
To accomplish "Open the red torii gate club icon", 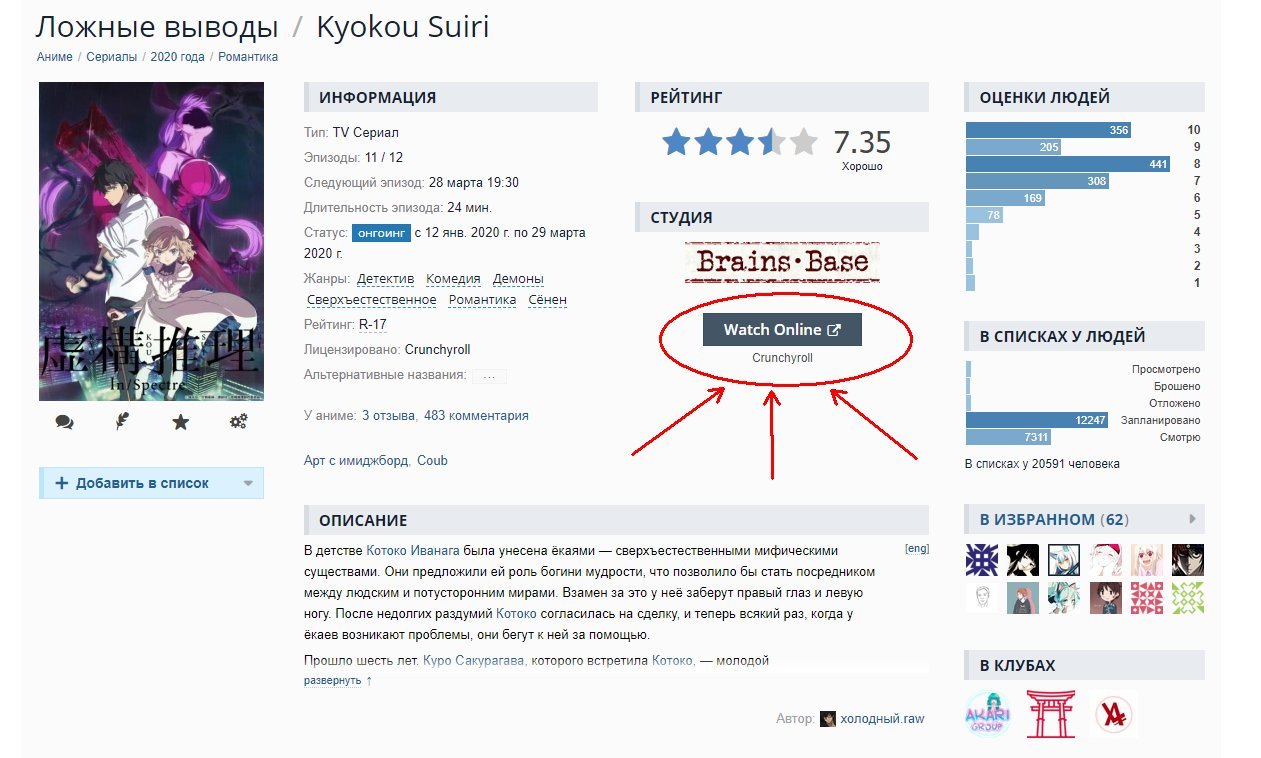I will [1050, 714].
